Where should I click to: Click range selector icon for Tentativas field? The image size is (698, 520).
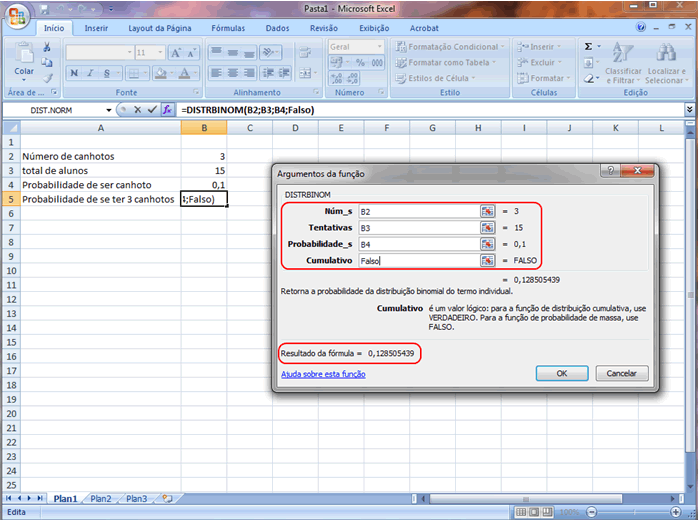487,228
